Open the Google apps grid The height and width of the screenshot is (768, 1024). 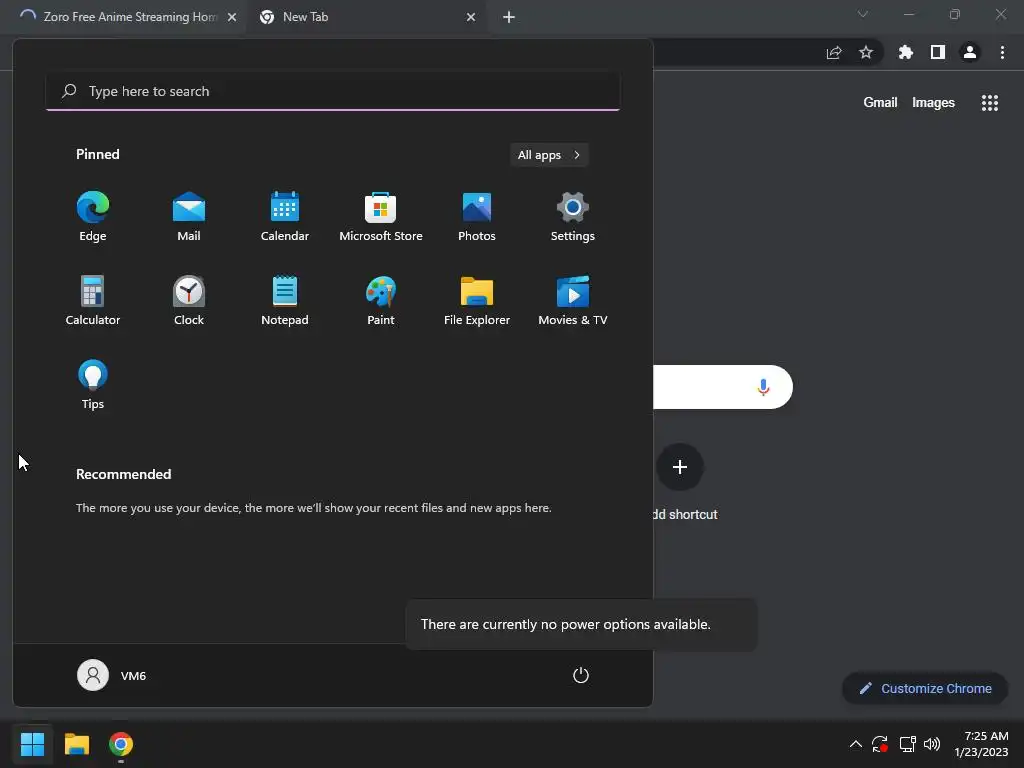[x=990, y=103]
